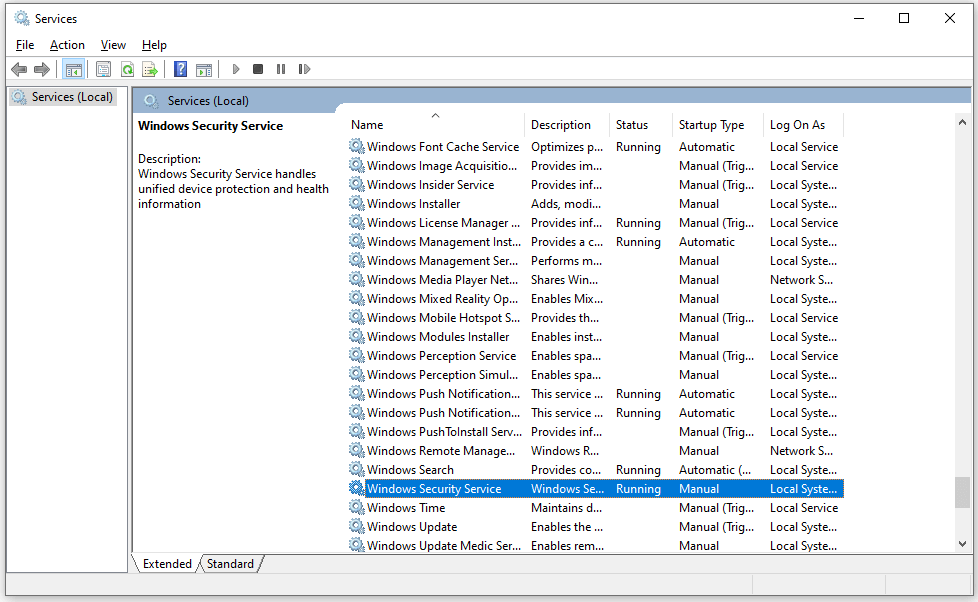Select Windows Remote Manage... service row
This screenshot has height=602, width=978.
[596, 451]
